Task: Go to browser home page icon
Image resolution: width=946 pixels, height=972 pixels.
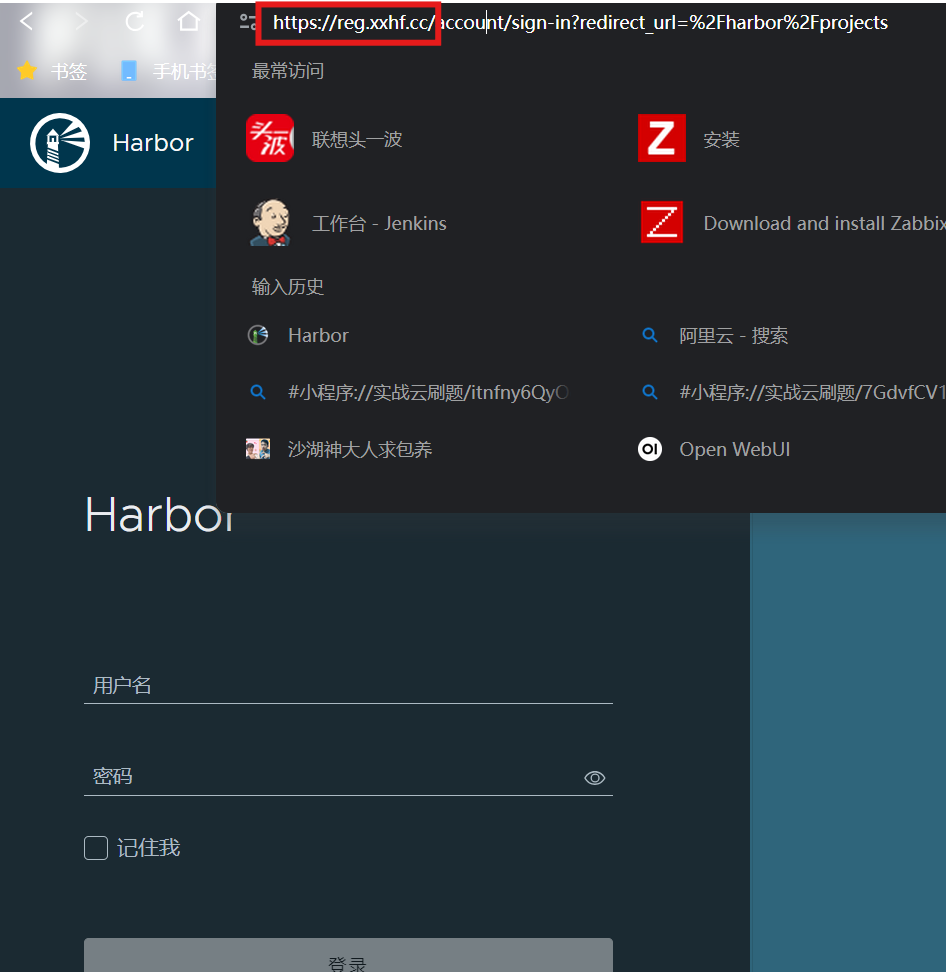Action: click(189, 22)
